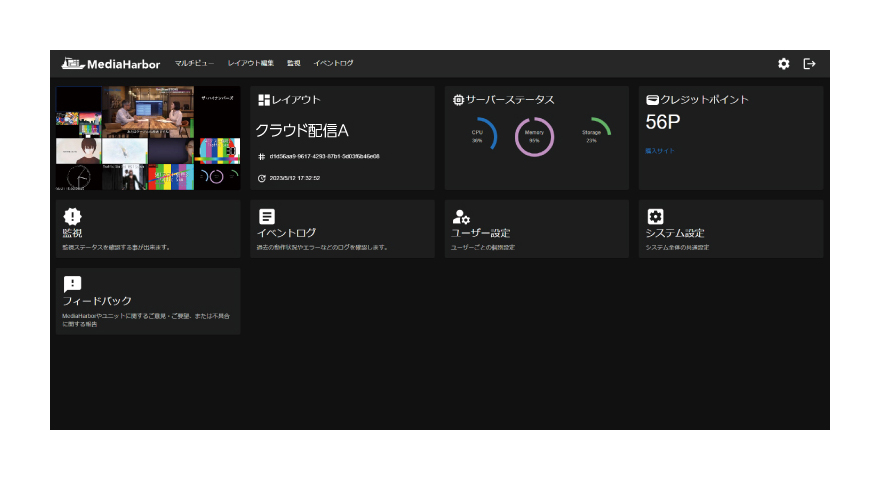Click the layout UUID text
This screenshot has width=880, height=480.
coord(324,157)
